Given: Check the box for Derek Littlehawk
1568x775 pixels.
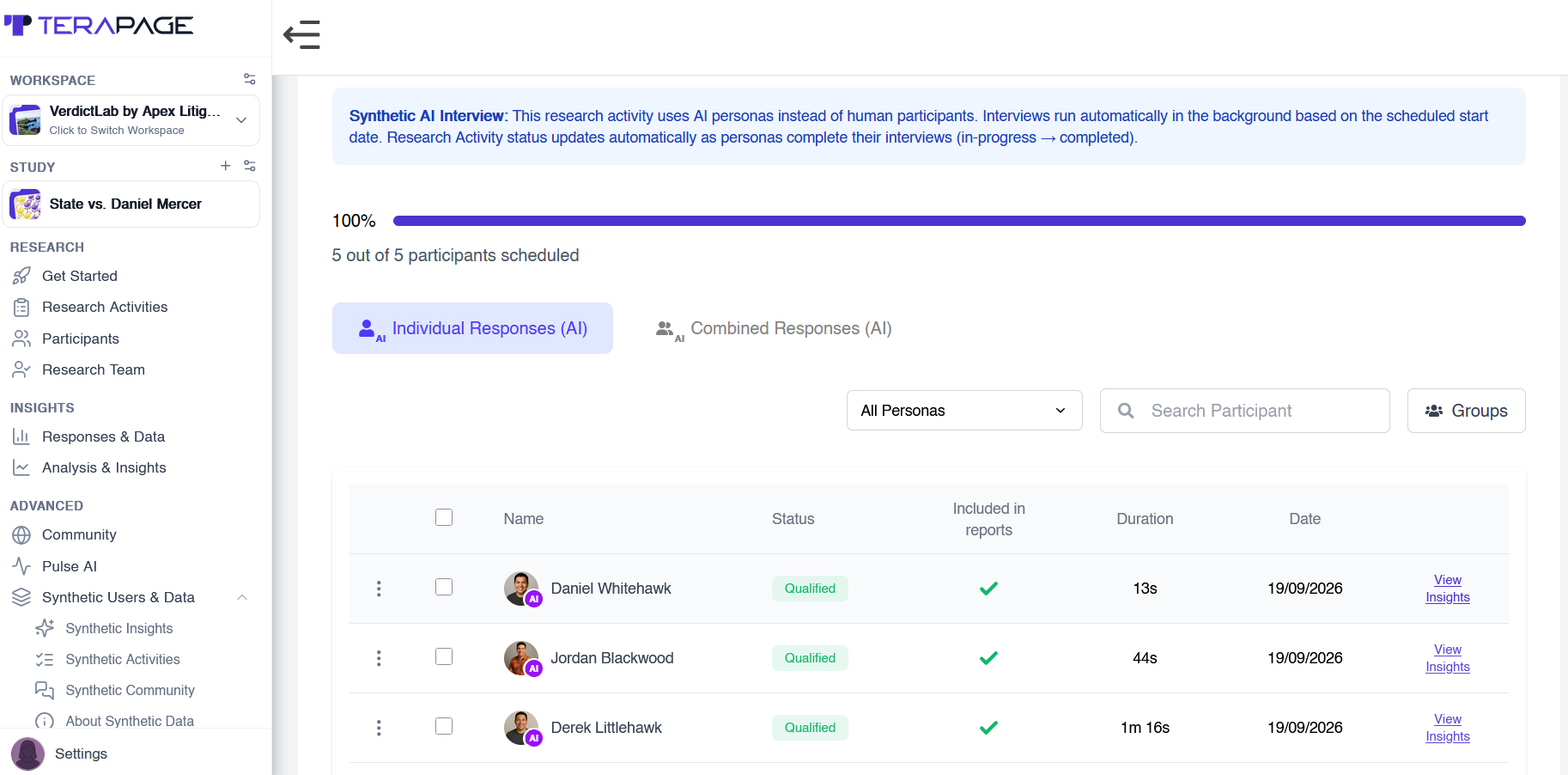Looking at the screenshot, I should tap(444, 726).
